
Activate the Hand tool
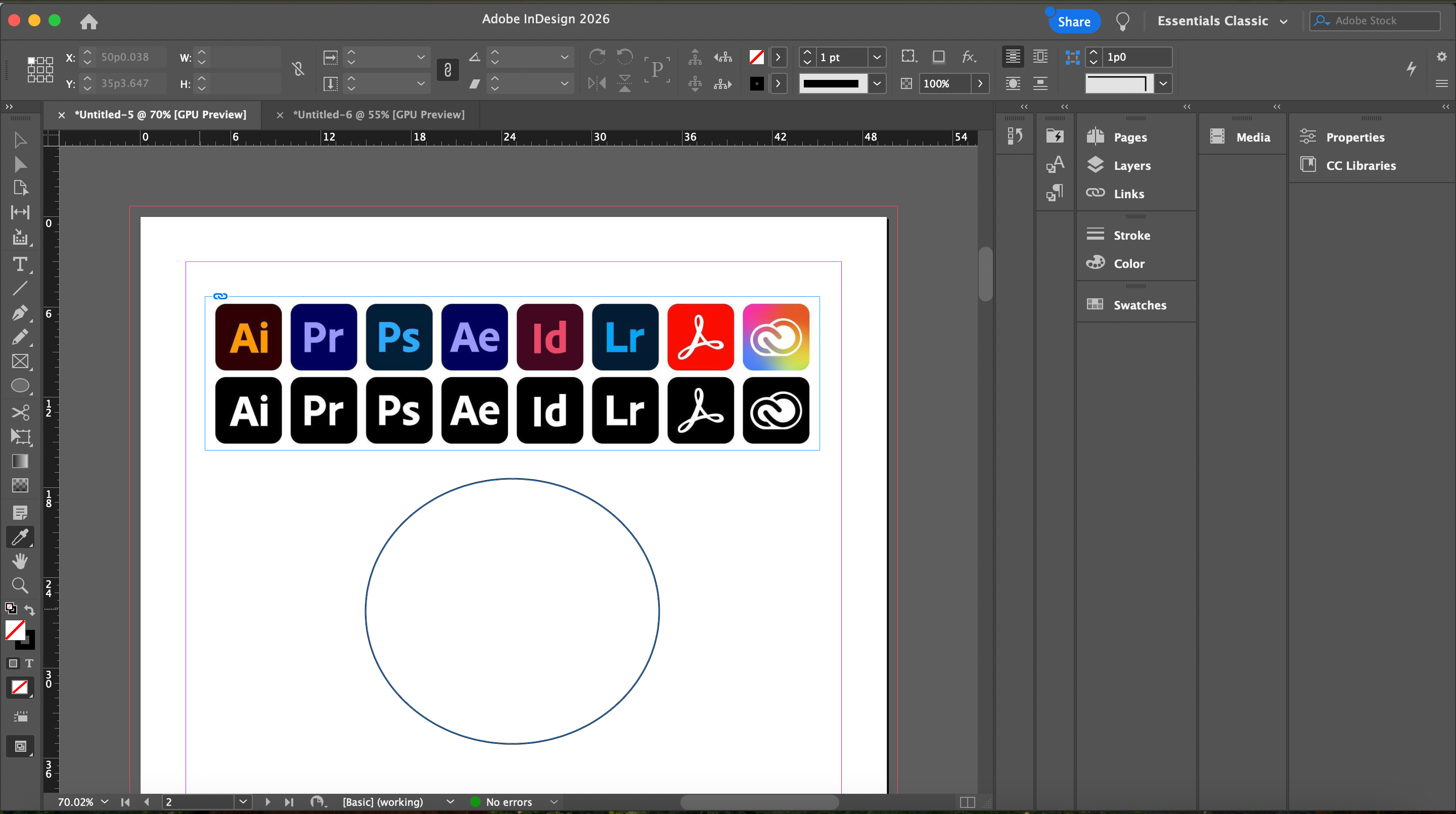coord(20,561)
